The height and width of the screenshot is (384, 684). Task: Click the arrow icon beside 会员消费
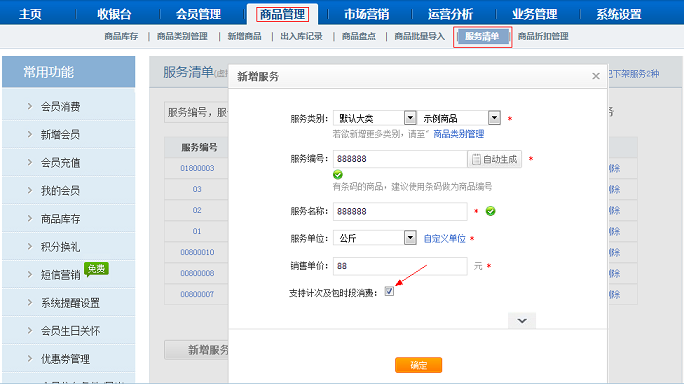[30, 106]
